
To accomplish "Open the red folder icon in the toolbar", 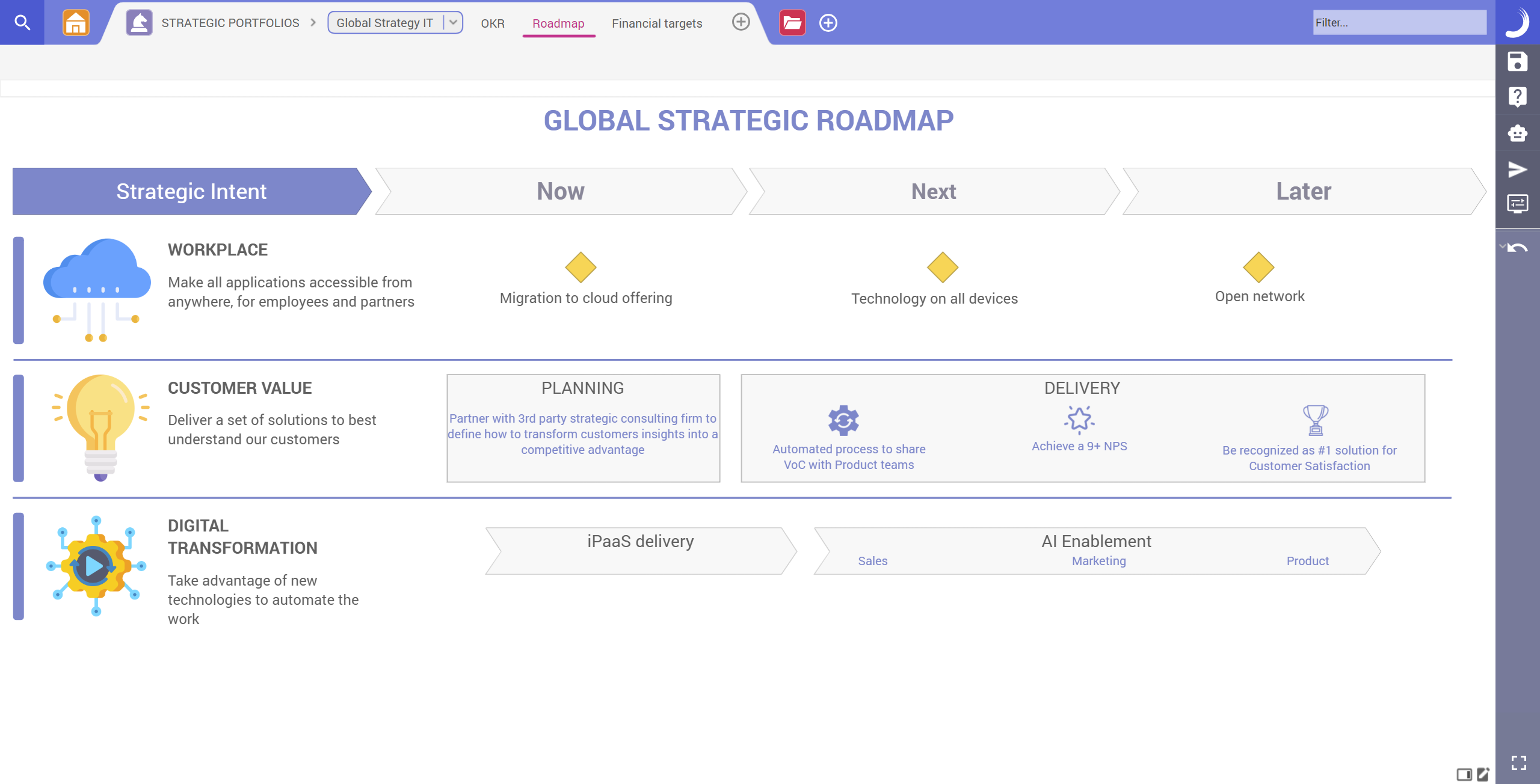I will [792, 22].
